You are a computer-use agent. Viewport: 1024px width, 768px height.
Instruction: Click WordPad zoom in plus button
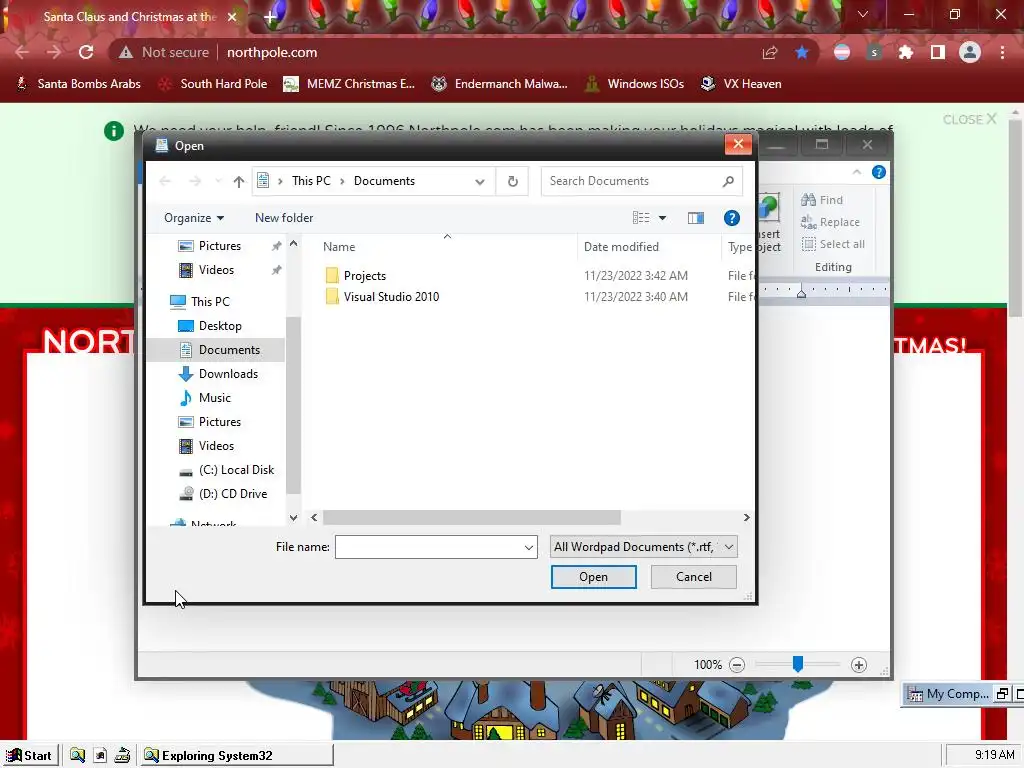pos(859,665)
